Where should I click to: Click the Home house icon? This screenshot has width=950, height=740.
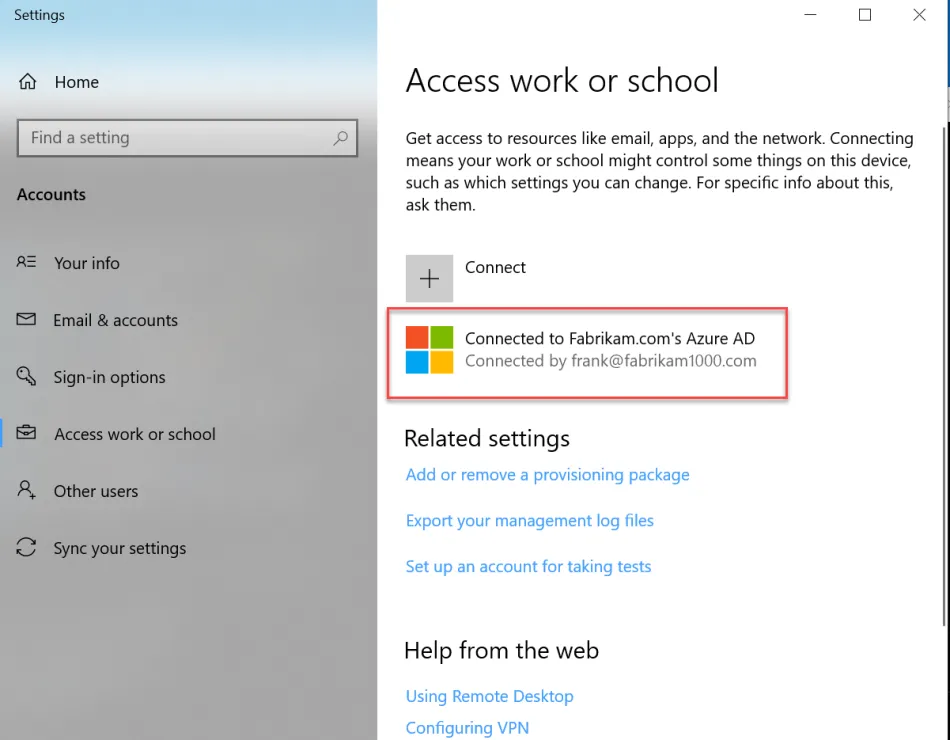tap(28, 82)
